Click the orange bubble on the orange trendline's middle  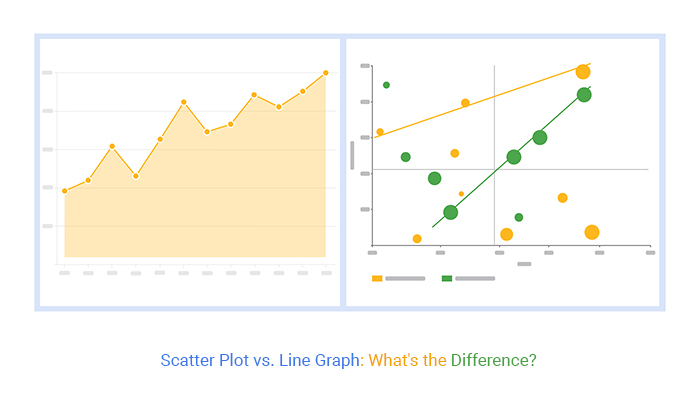(465, 103)
